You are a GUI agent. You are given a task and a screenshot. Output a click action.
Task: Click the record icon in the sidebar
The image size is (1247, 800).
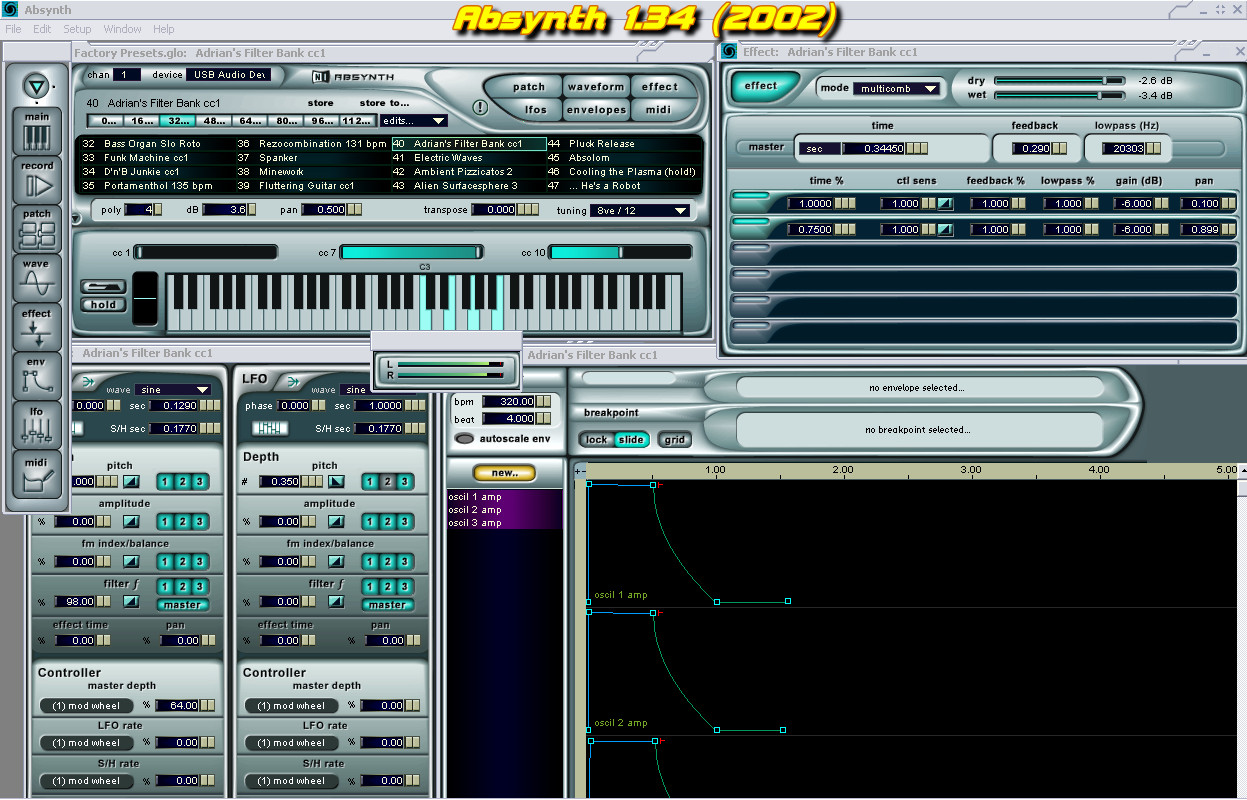coord(37,180)
